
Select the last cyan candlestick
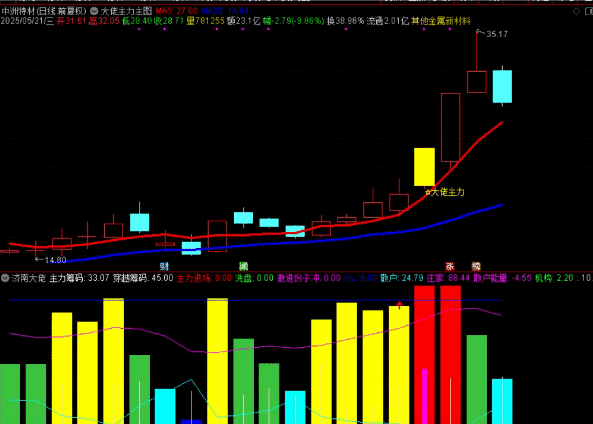pos(502,86)
